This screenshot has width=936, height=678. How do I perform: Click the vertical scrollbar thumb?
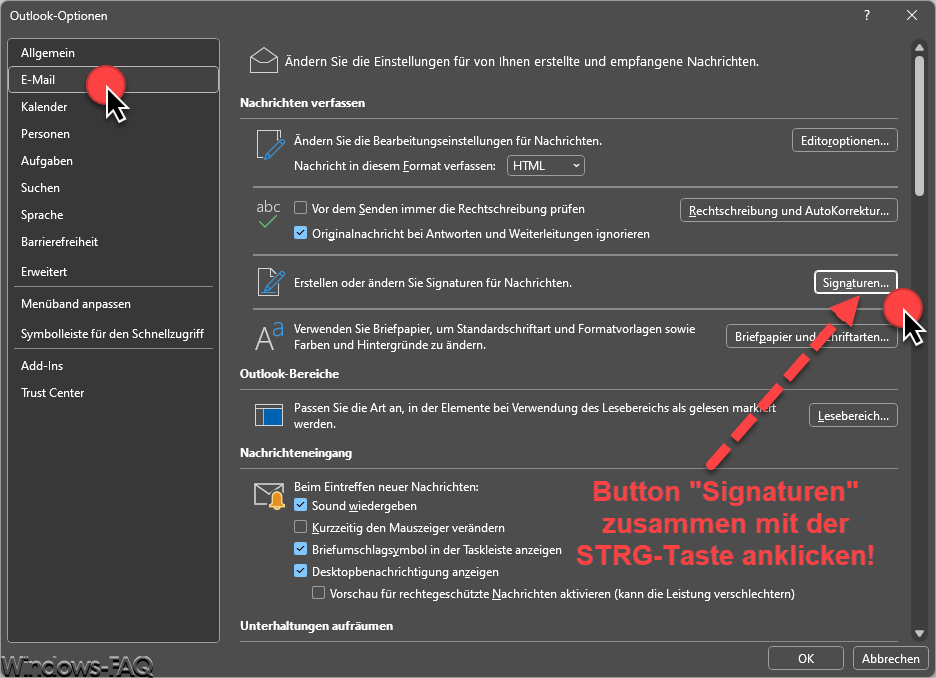919,126
